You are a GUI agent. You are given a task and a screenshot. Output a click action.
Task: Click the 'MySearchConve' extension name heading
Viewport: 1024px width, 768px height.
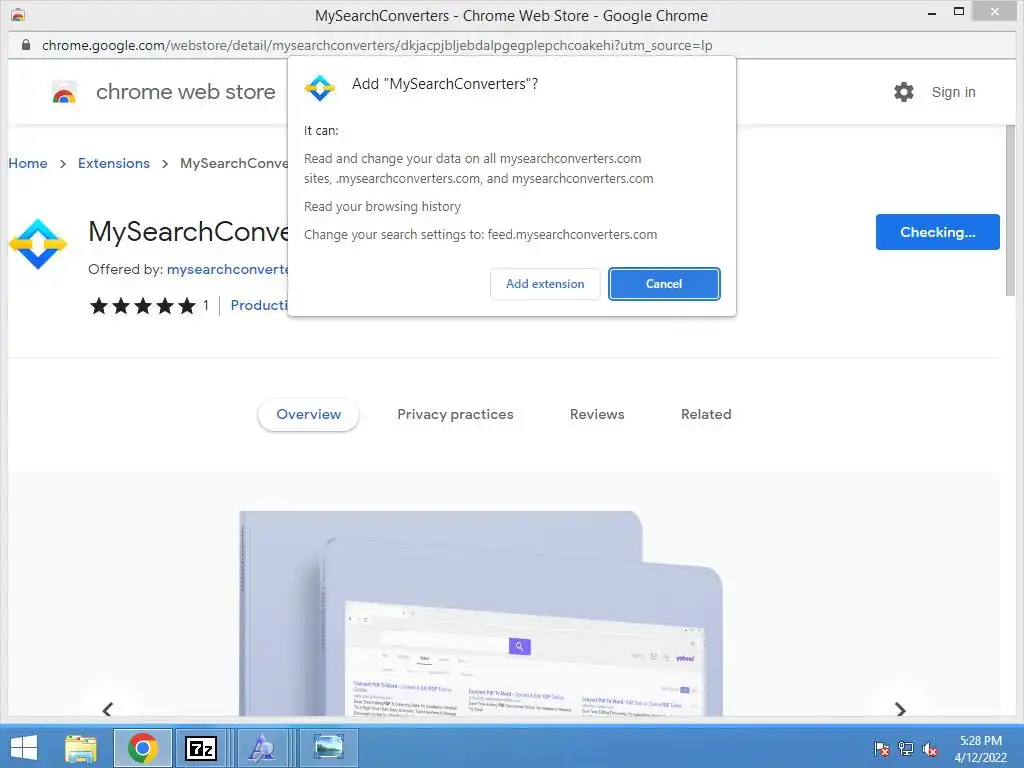tap(188, 232)
